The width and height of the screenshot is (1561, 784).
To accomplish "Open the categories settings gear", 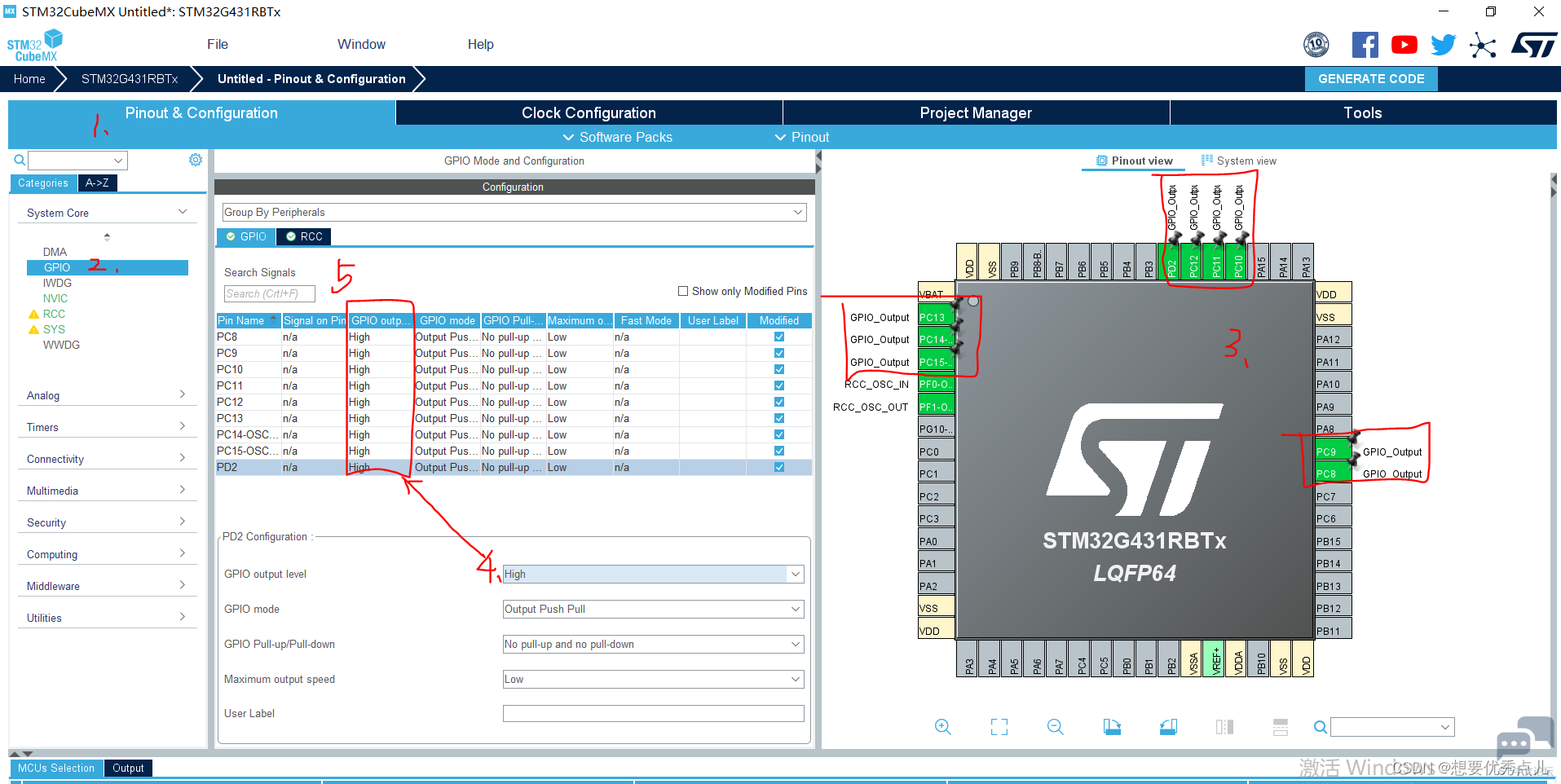I will coord(196,160).
